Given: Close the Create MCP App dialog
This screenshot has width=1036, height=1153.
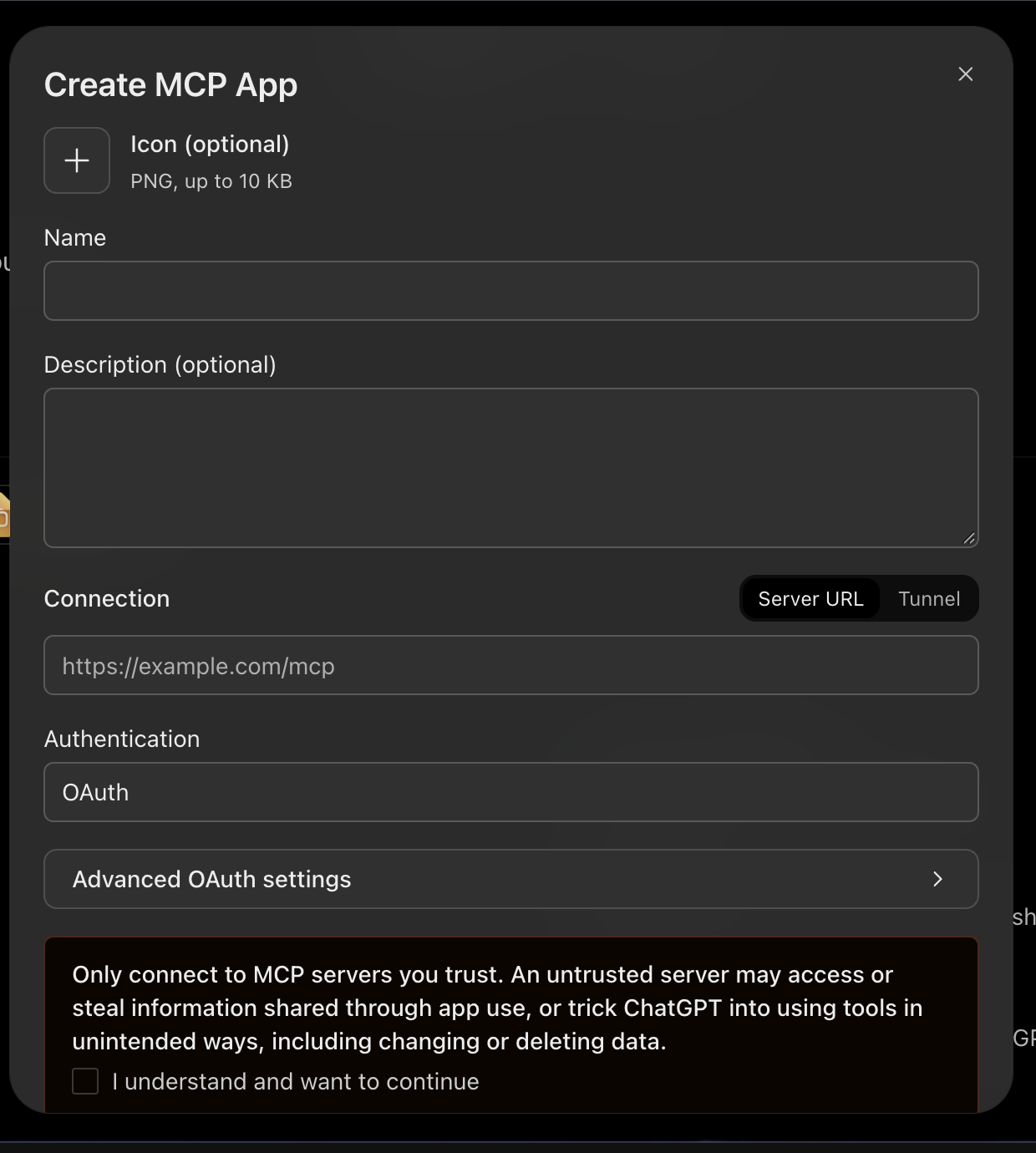Looking at the screenshot, I should (x=966, y=74).
